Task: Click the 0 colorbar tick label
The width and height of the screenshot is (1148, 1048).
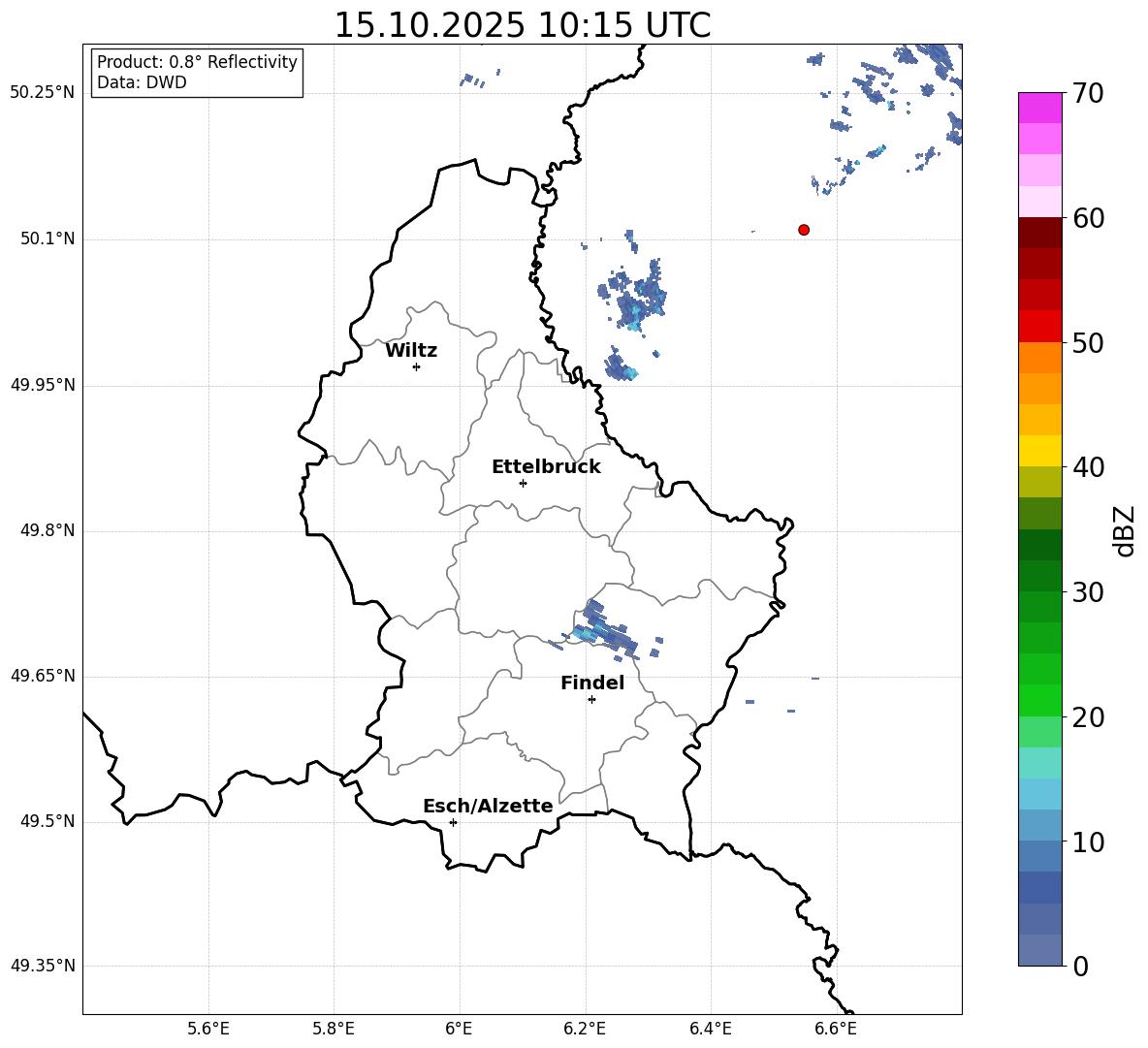Action: (x=1080, y=966)
